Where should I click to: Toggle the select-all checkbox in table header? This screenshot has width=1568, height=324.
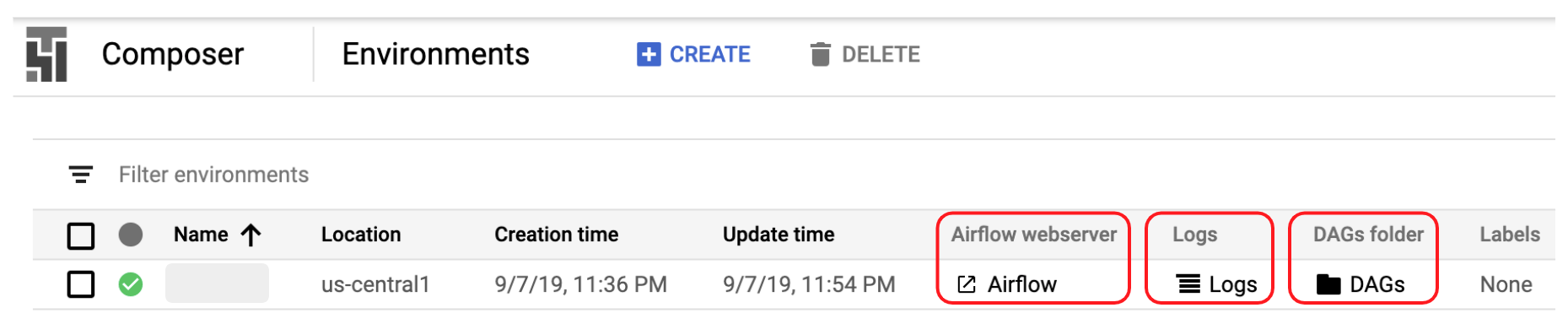pyautogui.click(x=81, y=235)
